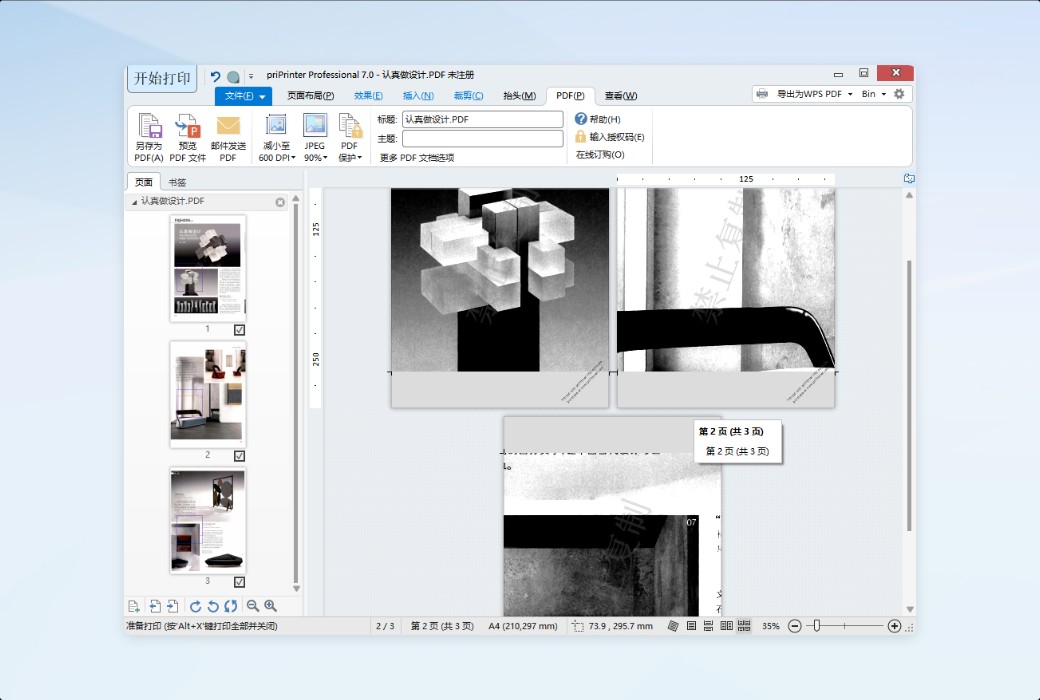Image resolution: width=1040 pixels, height=700 pixels.
Task: Click the gray redo circle icon
Action: click(233, 77)
